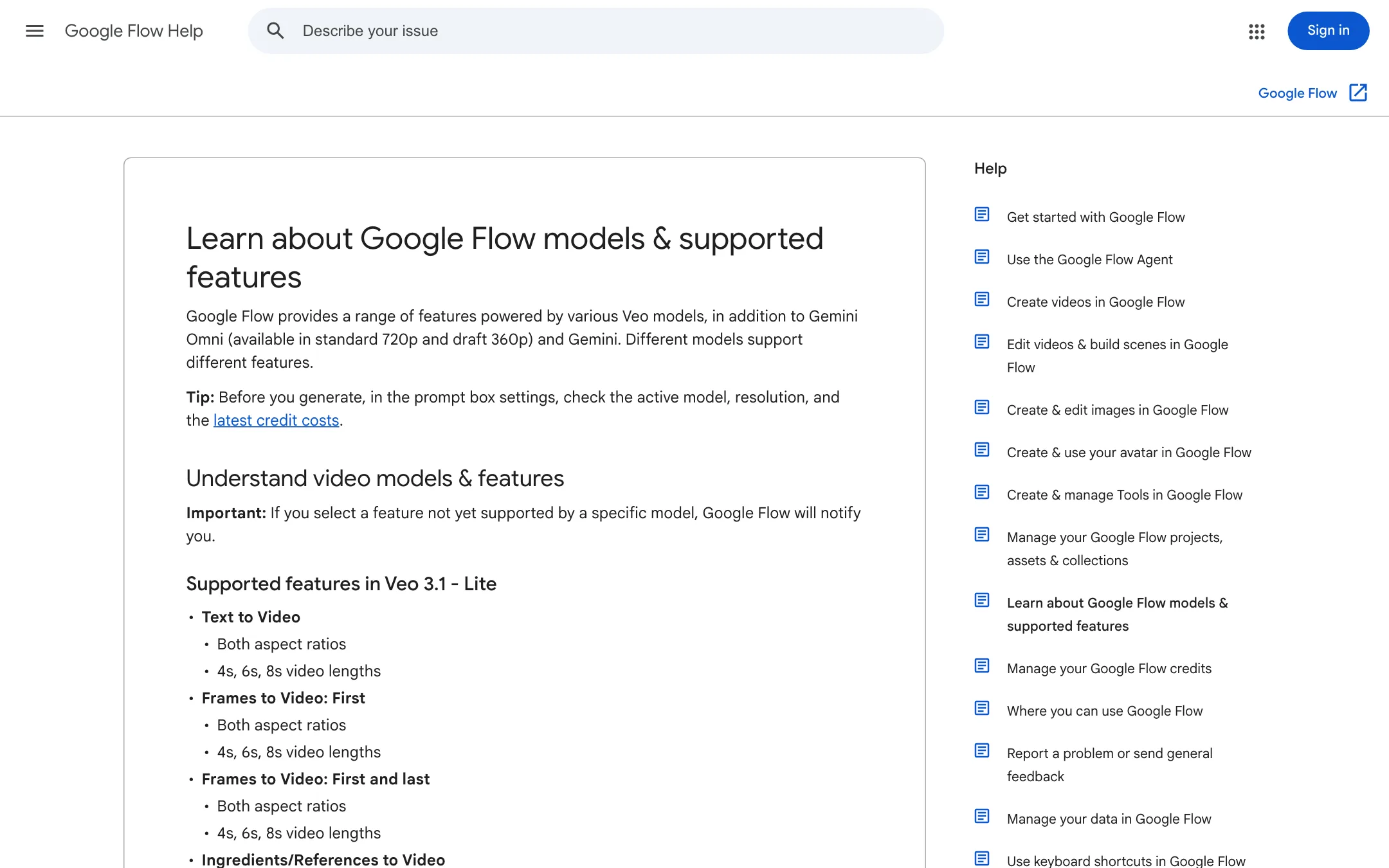
Task: Click article icon beside Manage your data
Action: tap(982, 816)
